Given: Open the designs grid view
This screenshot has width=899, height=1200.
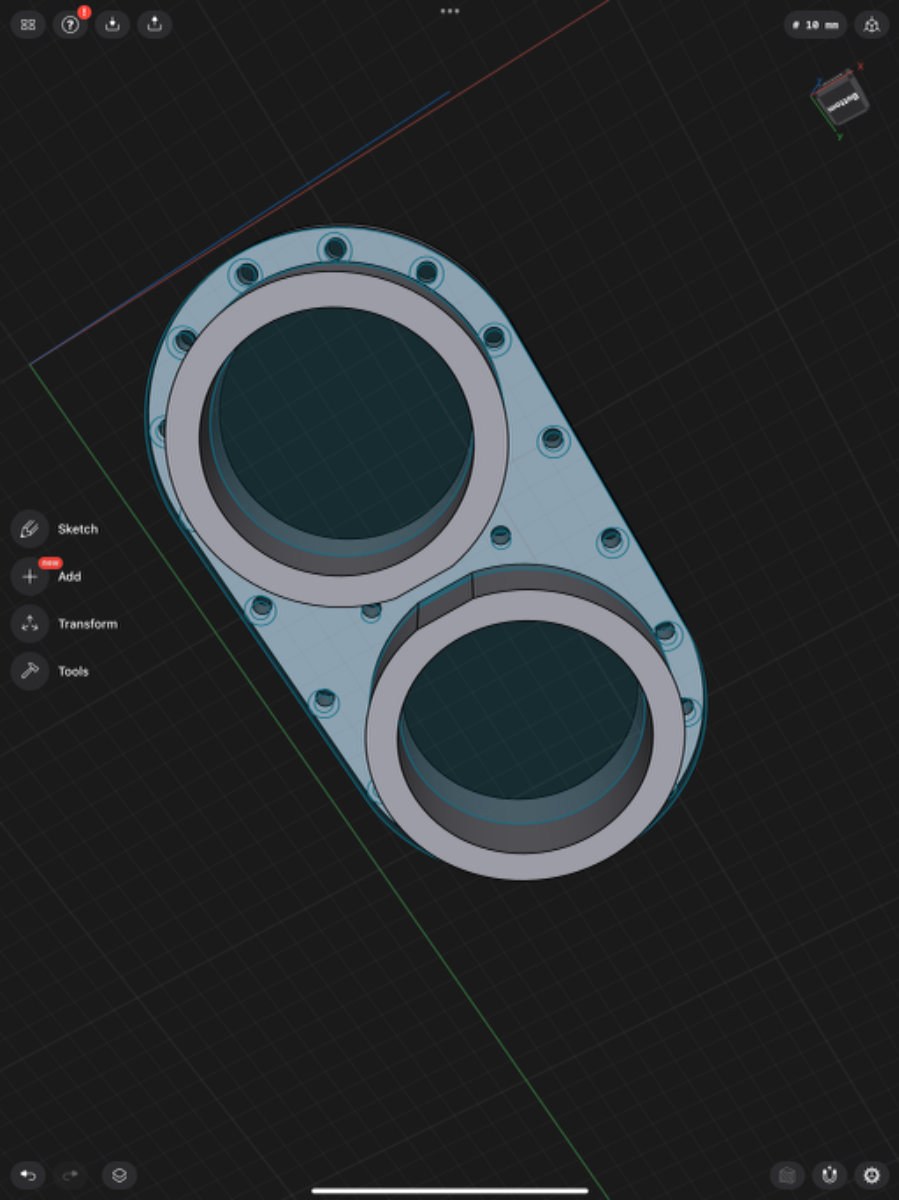Looking at the screenshot, I should click(28, 25).
